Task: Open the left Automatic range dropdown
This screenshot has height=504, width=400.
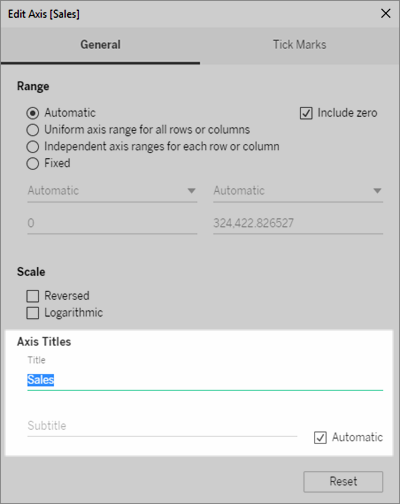Action: pos(112,191)
